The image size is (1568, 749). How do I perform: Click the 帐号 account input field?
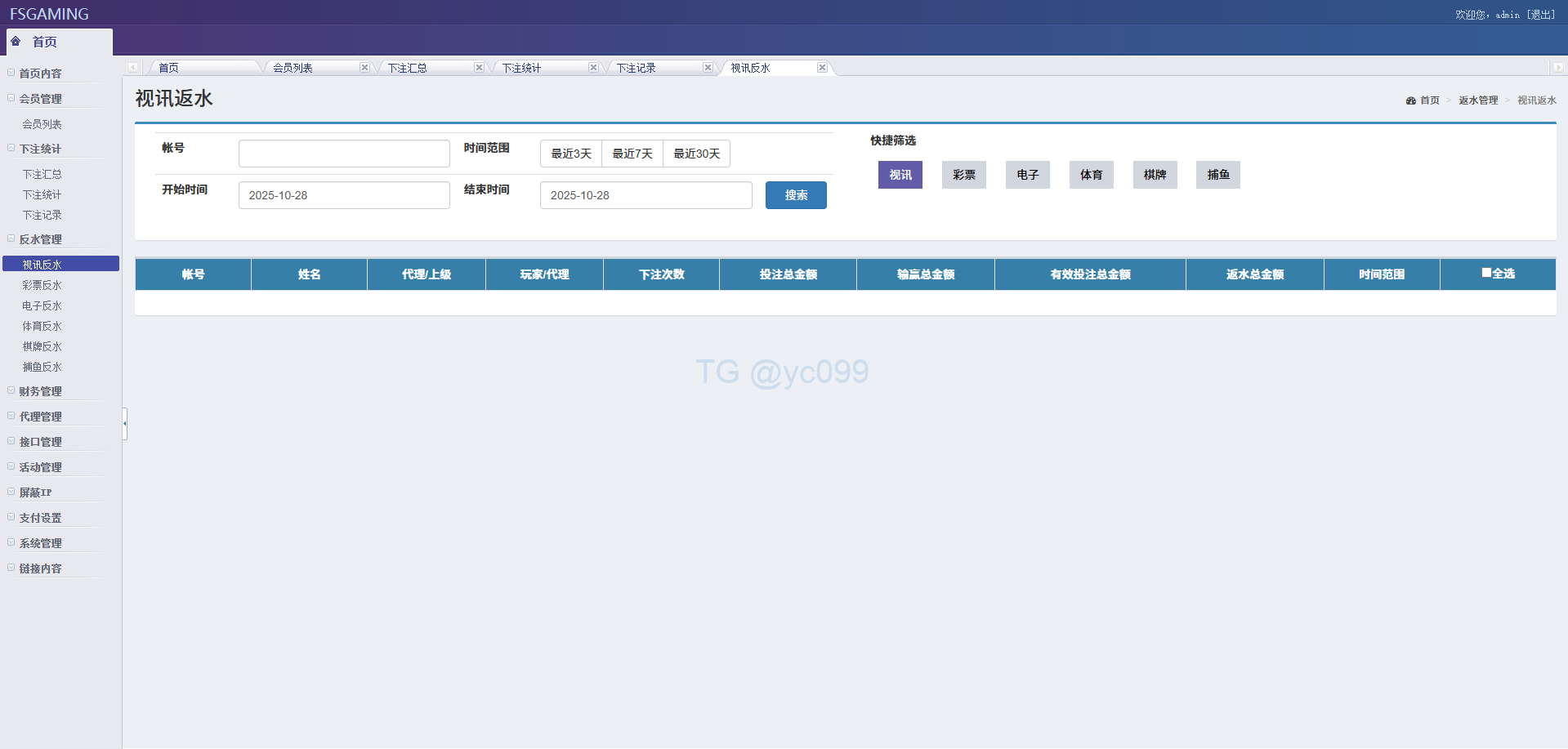344,154
